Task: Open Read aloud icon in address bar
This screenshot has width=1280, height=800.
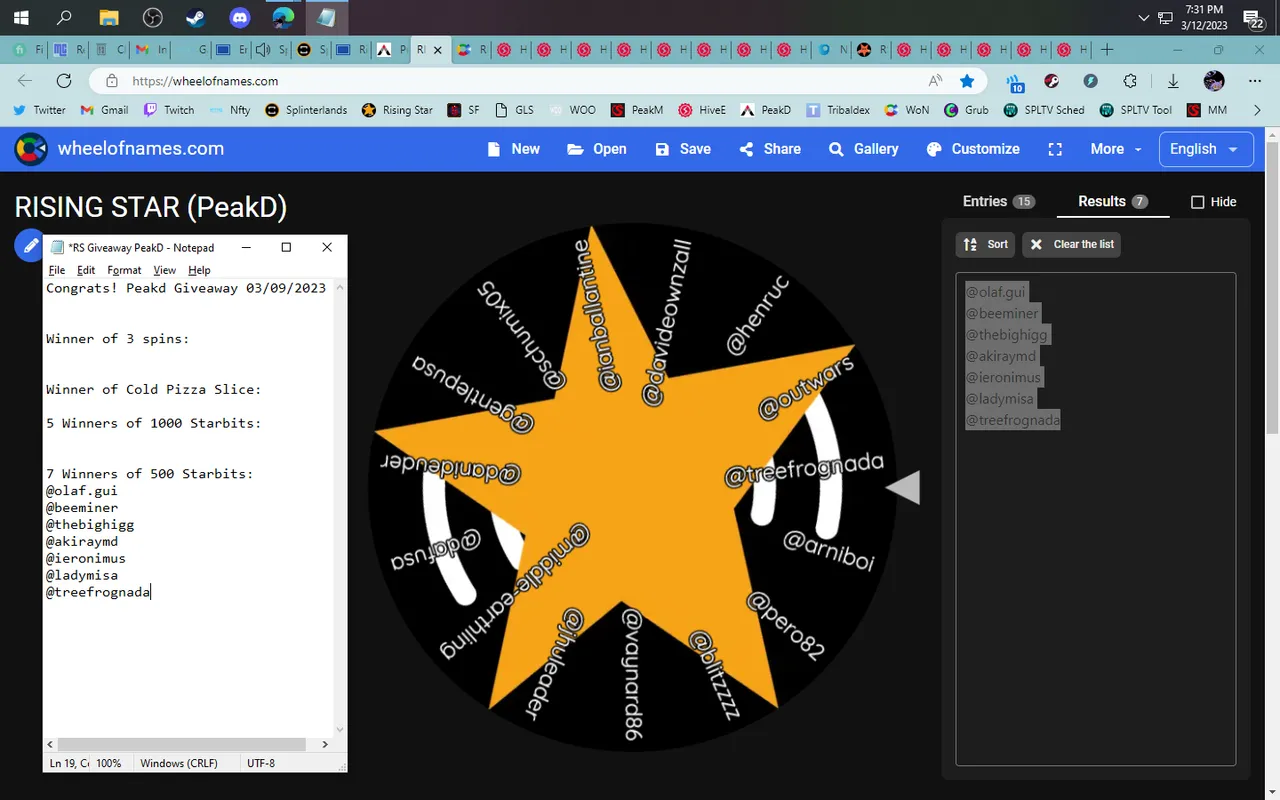Action: pos(936,81)
